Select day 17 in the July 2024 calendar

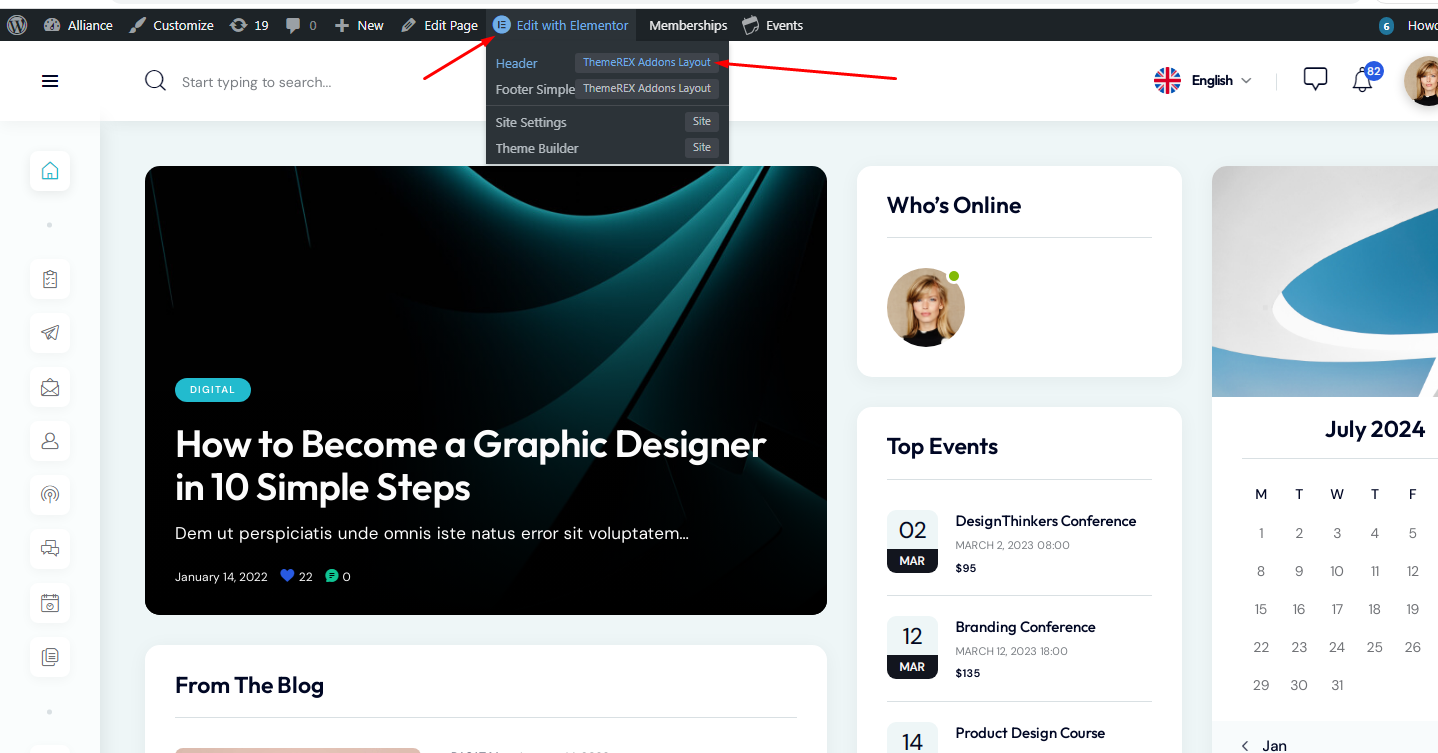coord(1337,609)
